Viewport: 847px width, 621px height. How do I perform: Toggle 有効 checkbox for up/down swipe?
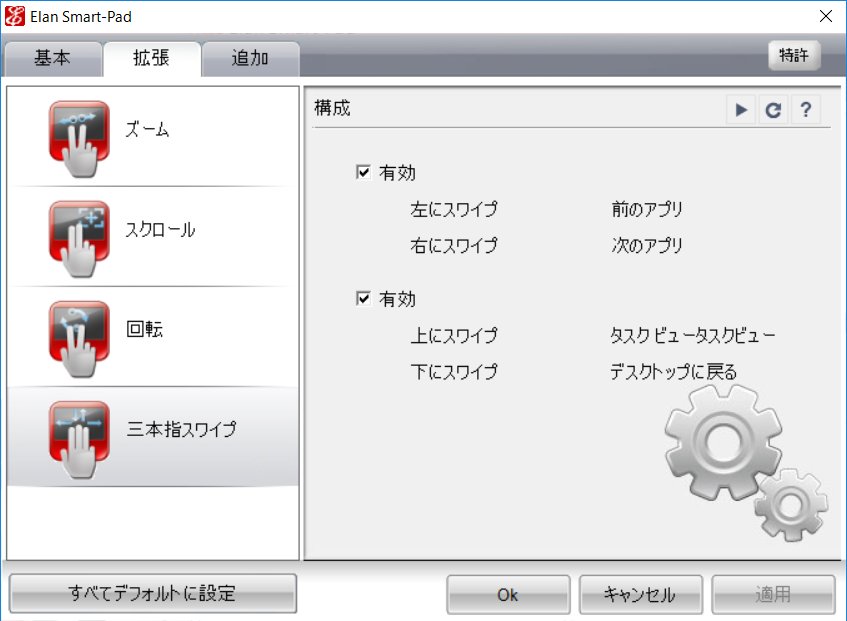pyautogui.click(x=363, y=299)
